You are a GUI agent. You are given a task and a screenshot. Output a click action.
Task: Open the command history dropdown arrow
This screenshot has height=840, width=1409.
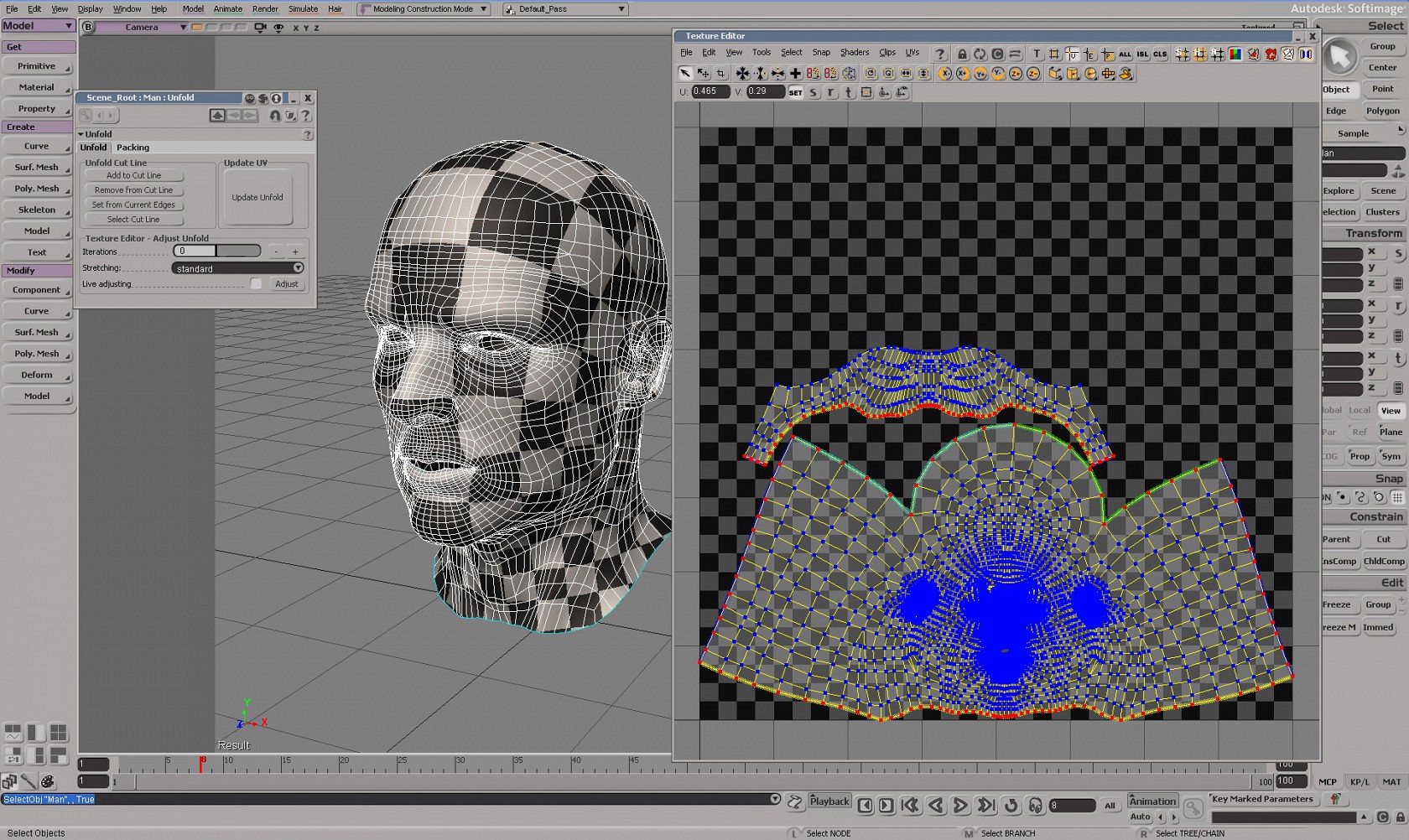pos(775,799)
